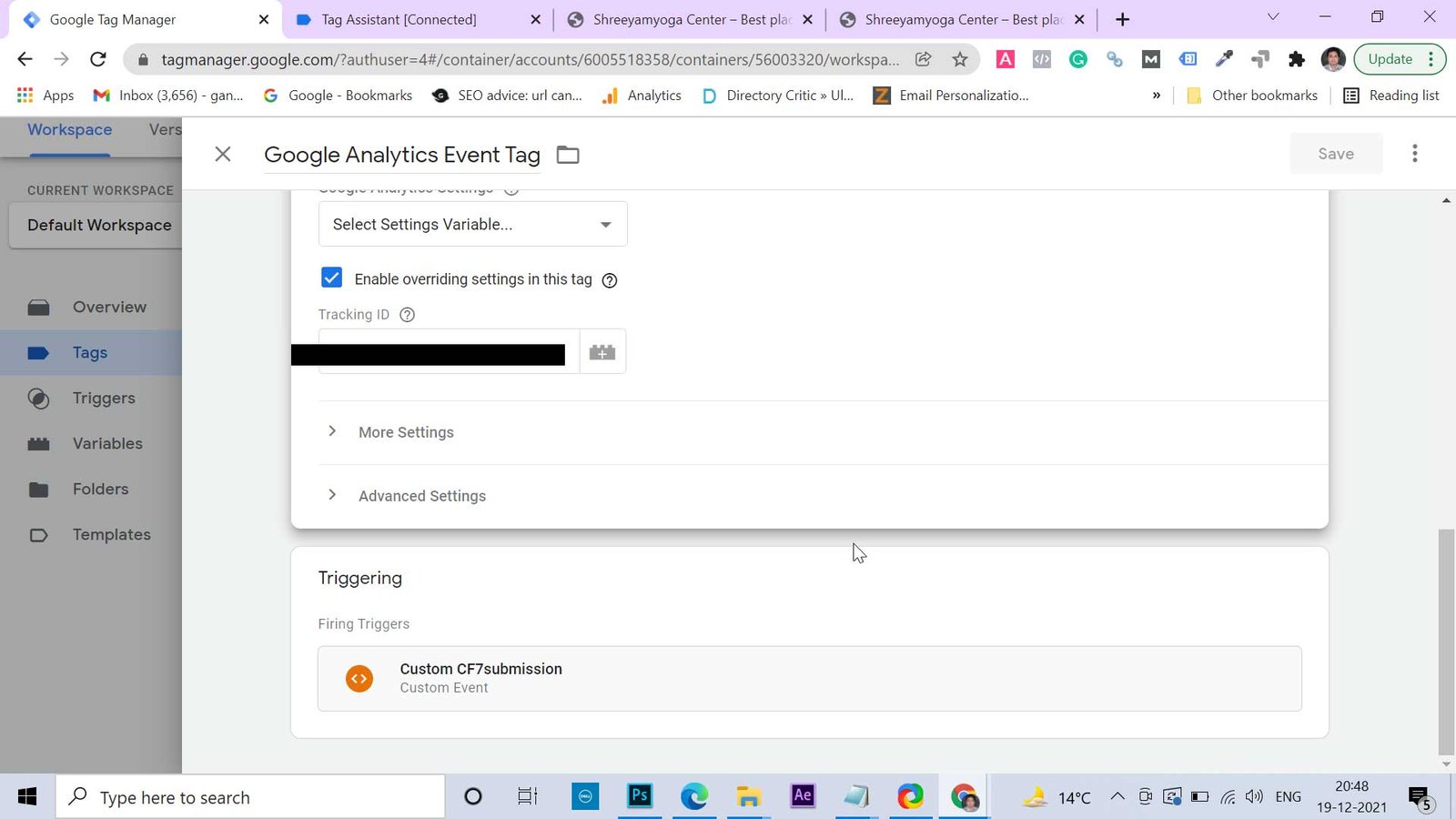Open Reading list
The width and height of the screenshot is (1456, 819).
coord(1391,95)
